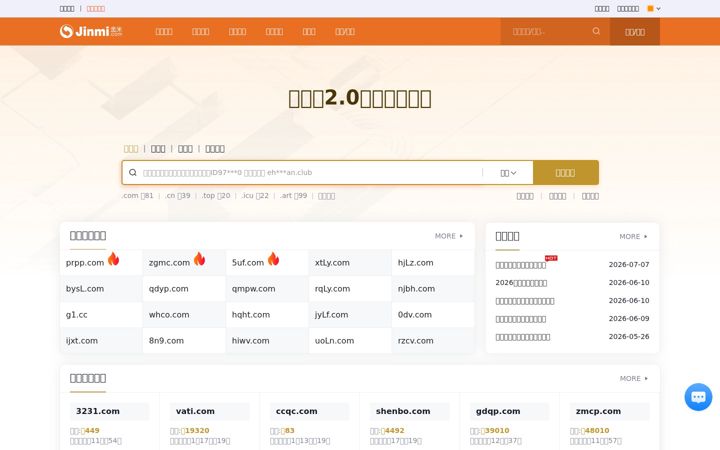The image size is (720, 450).
Task: Open the news item dated 2026-05-26
Action: pyautogui.click(x=523, y=337)
